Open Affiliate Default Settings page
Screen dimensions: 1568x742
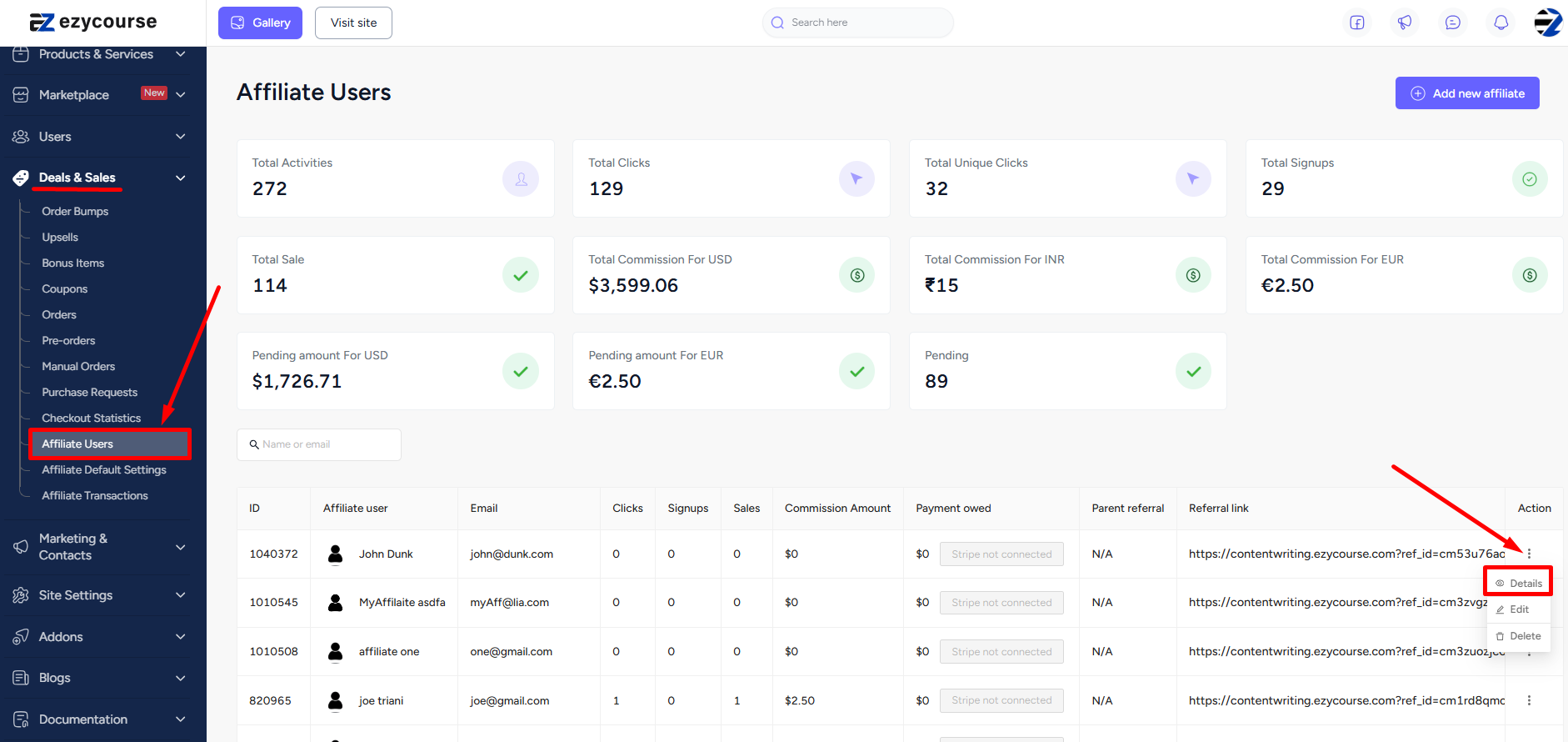[104, 470]
